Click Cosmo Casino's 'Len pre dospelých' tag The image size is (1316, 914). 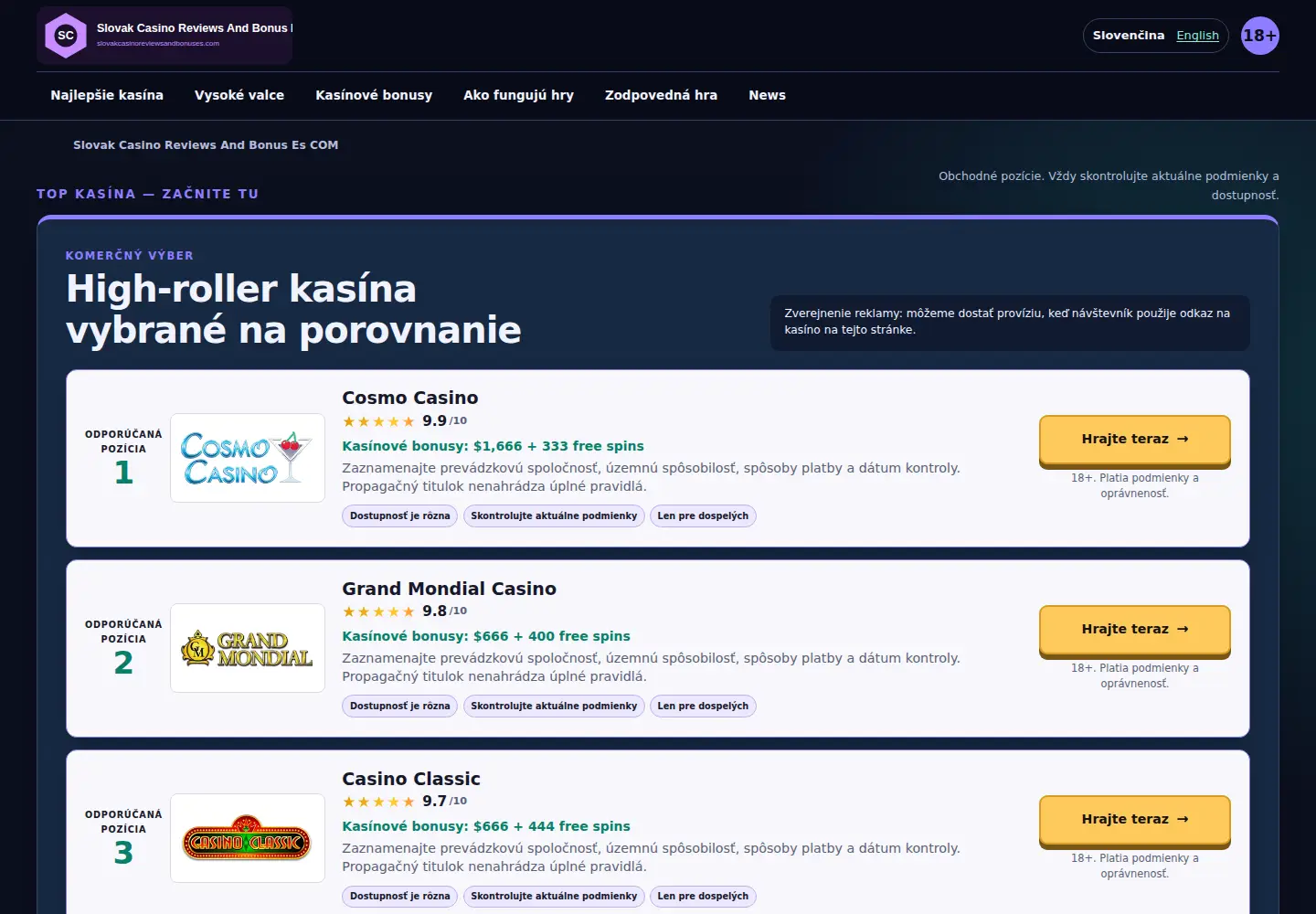click(x=703, y=516)
